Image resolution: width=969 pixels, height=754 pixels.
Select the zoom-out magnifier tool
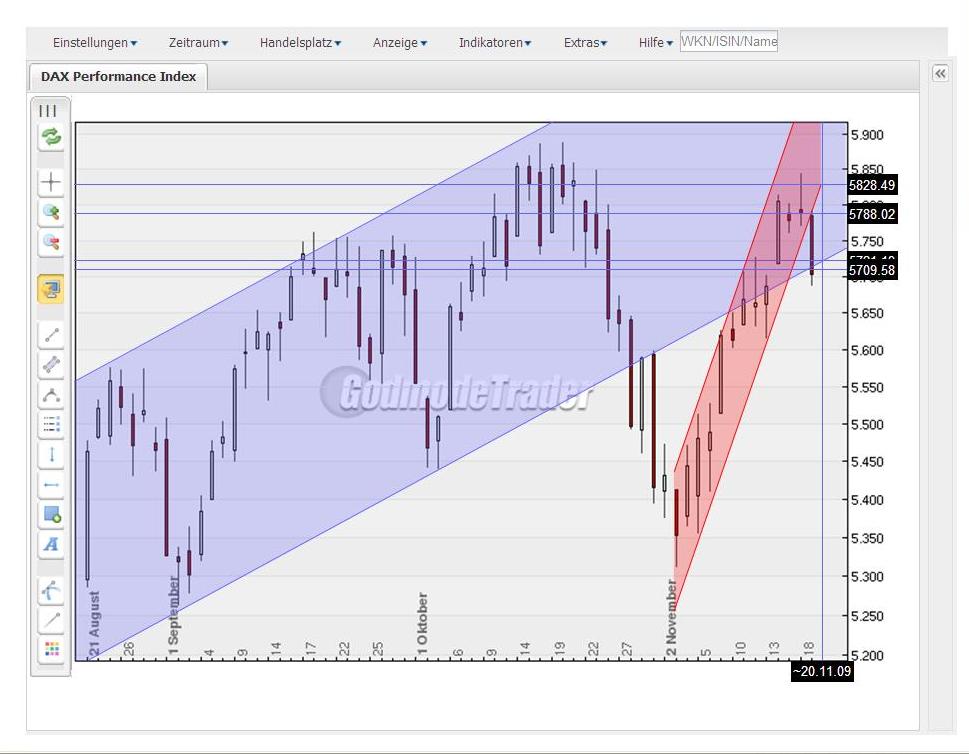(x=49, y=242)
